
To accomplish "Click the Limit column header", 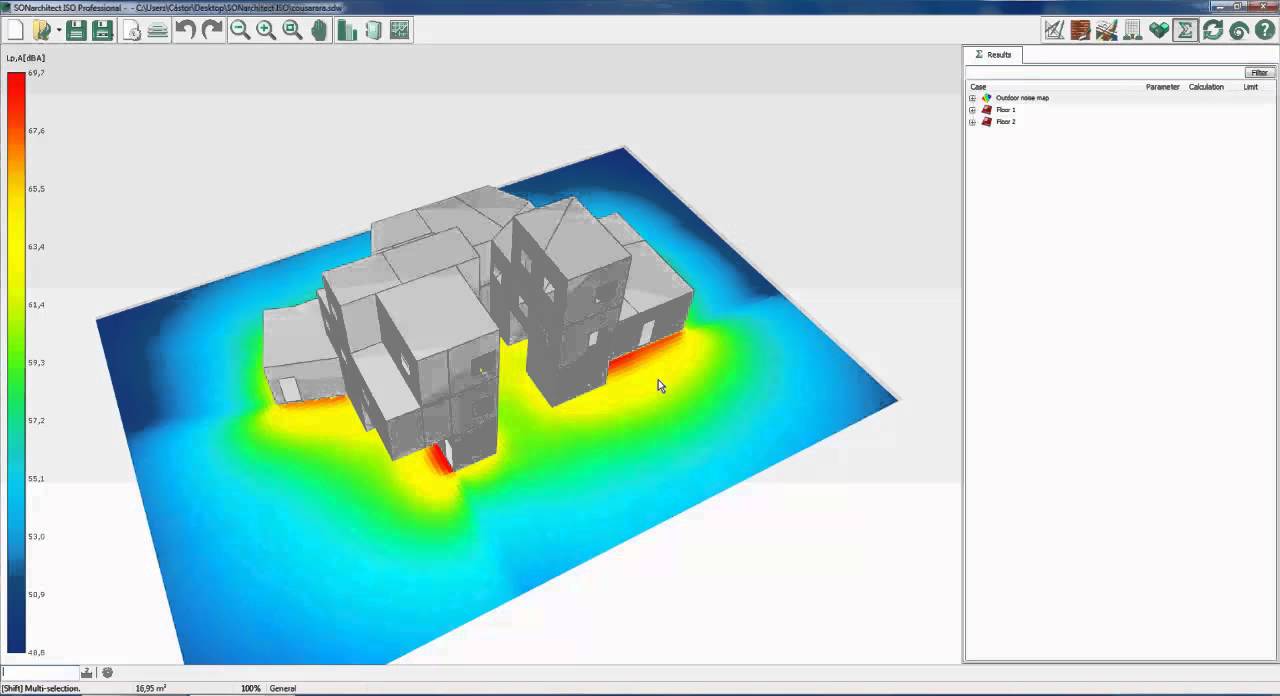I will coord(1250,87).
